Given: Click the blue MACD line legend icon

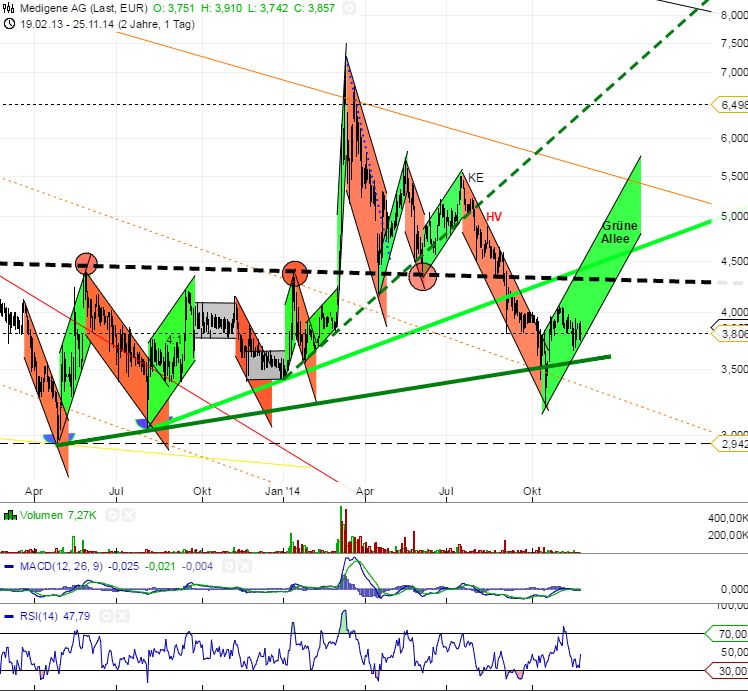Looking at the screenshot, I should [9, 567].
